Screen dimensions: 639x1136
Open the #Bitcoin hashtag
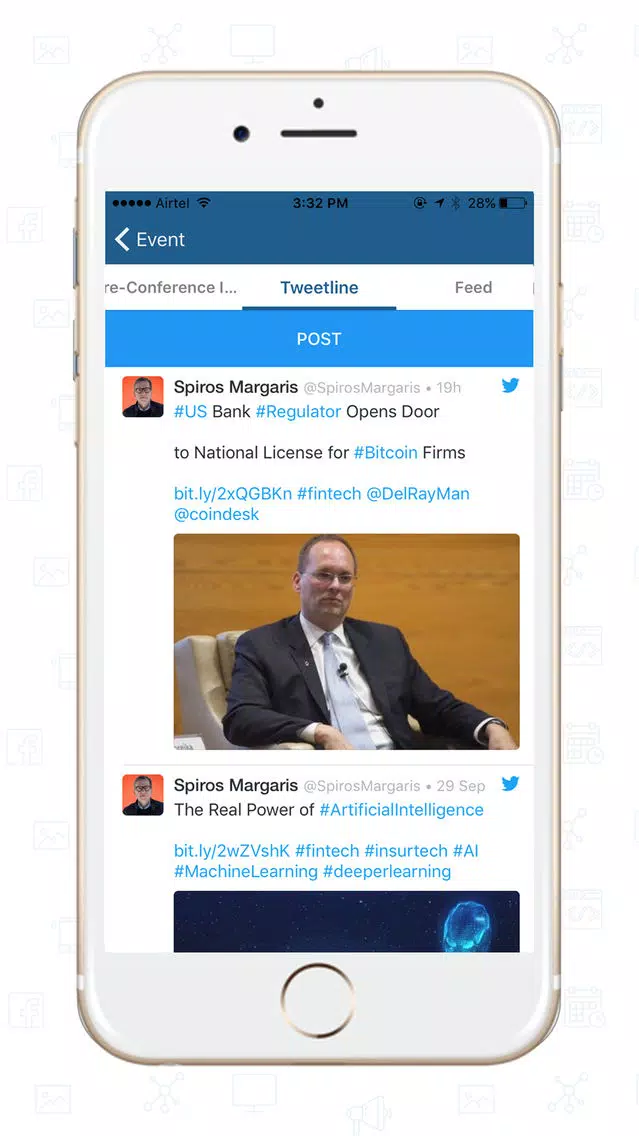(385, 453)
